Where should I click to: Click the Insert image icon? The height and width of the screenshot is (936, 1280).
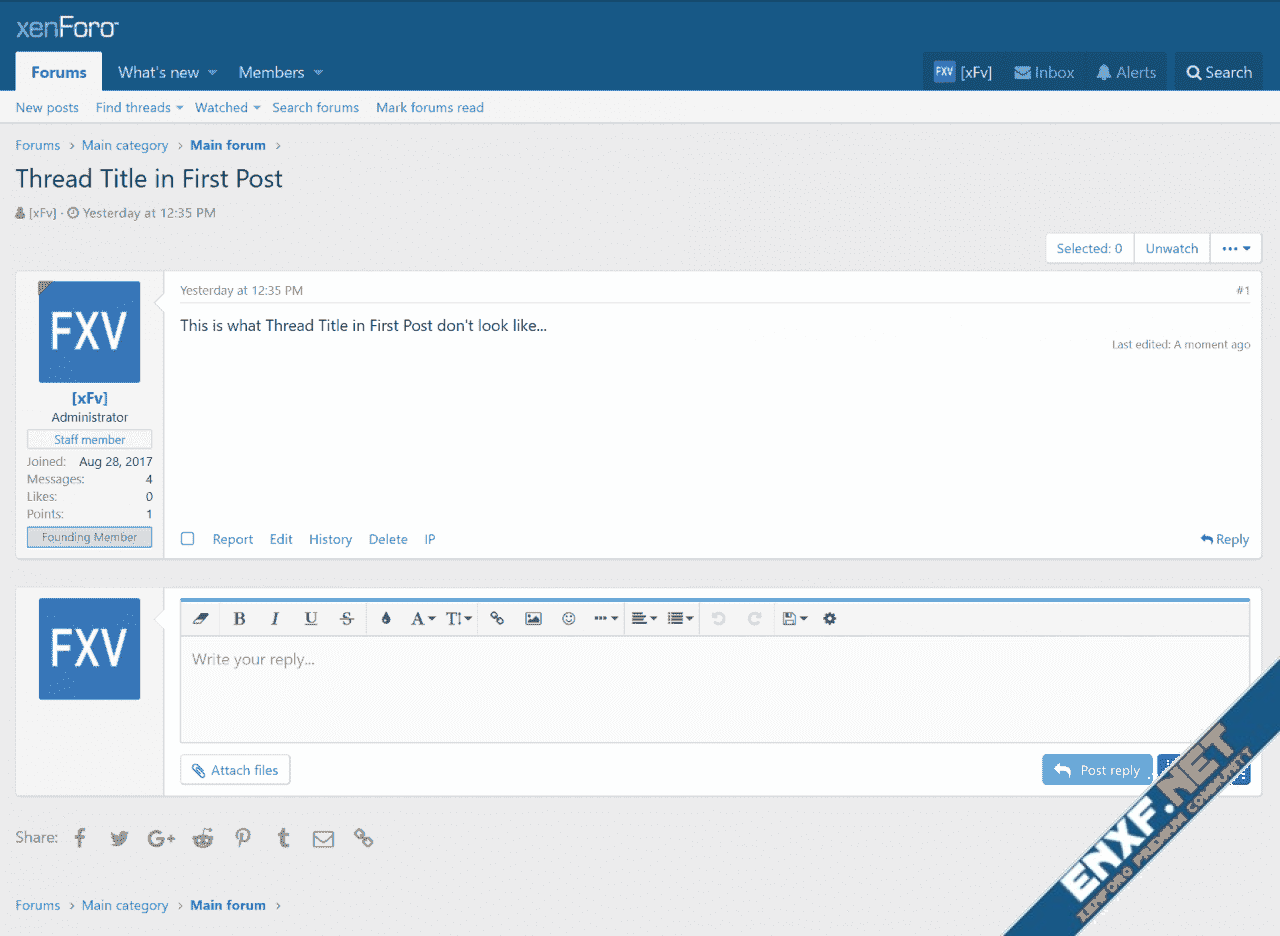click(x=533, y=619)
